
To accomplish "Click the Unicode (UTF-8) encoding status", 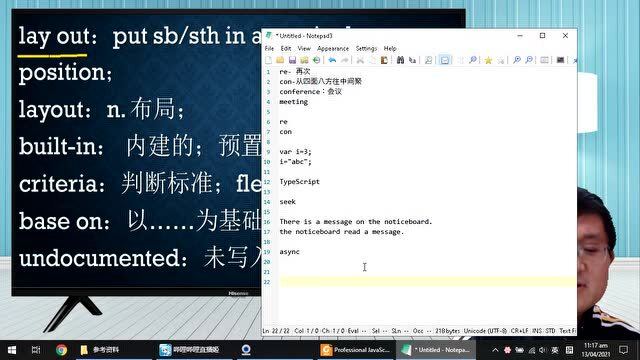I will coord(485,331).
